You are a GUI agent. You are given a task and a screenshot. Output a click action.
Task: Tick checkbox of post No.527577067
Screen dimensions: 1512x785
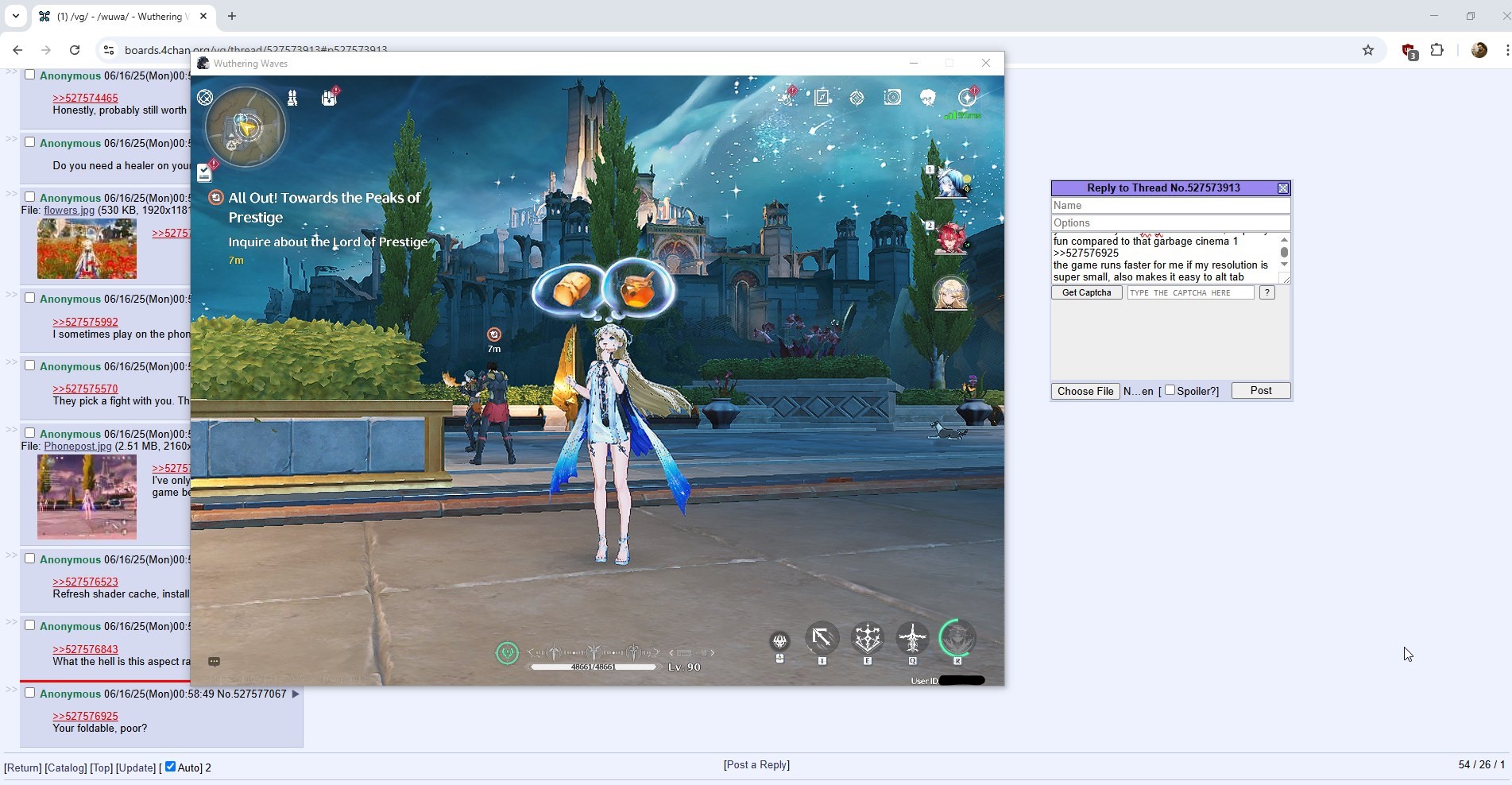pyautogui.click(x=29, y=693)
